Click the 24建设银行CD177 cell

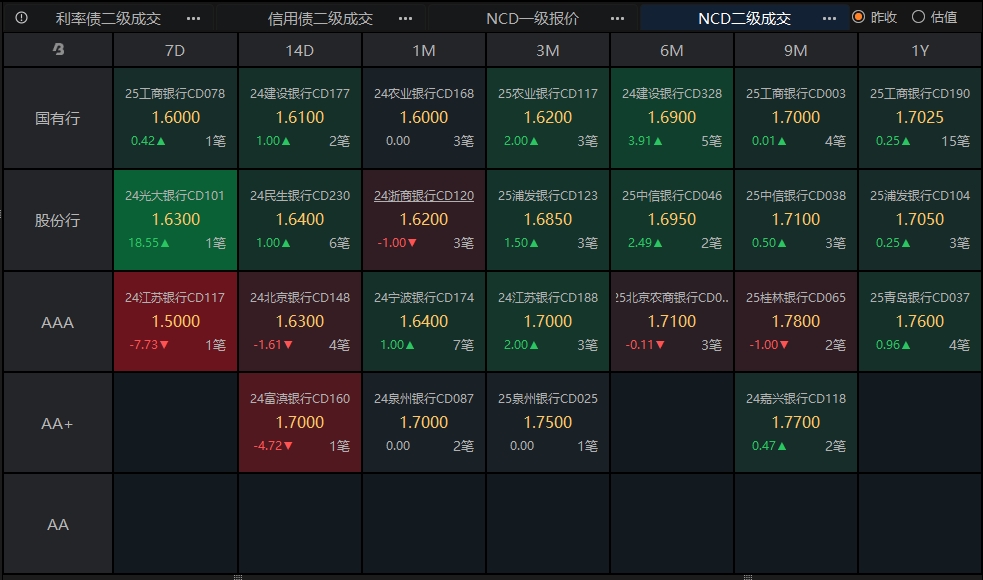[300, 118]
